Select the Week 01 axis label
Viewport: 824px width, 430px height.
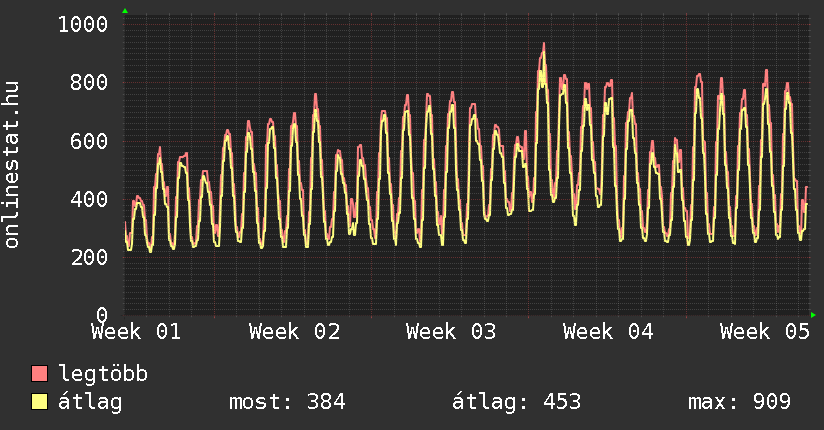[x=137, y=331]
